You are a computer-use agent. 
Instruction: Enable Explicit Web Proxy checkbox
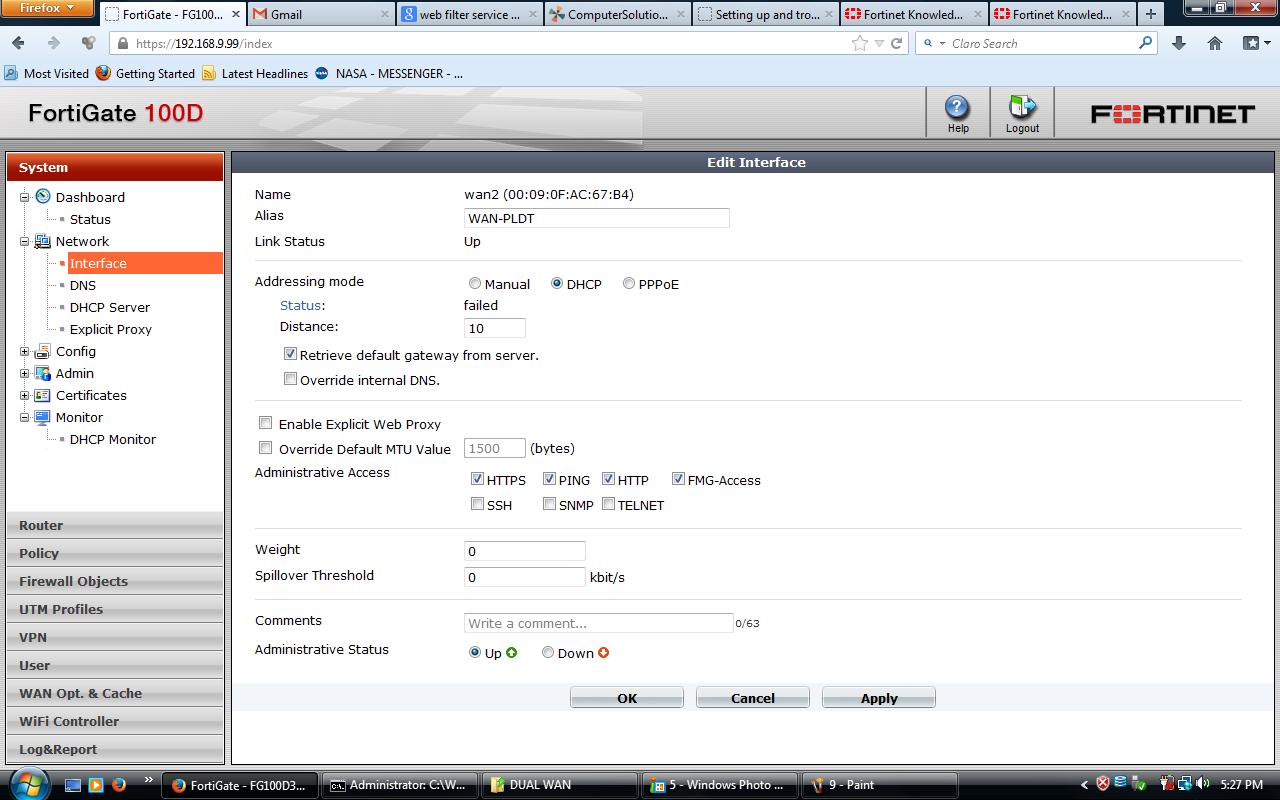coord(265,423)
